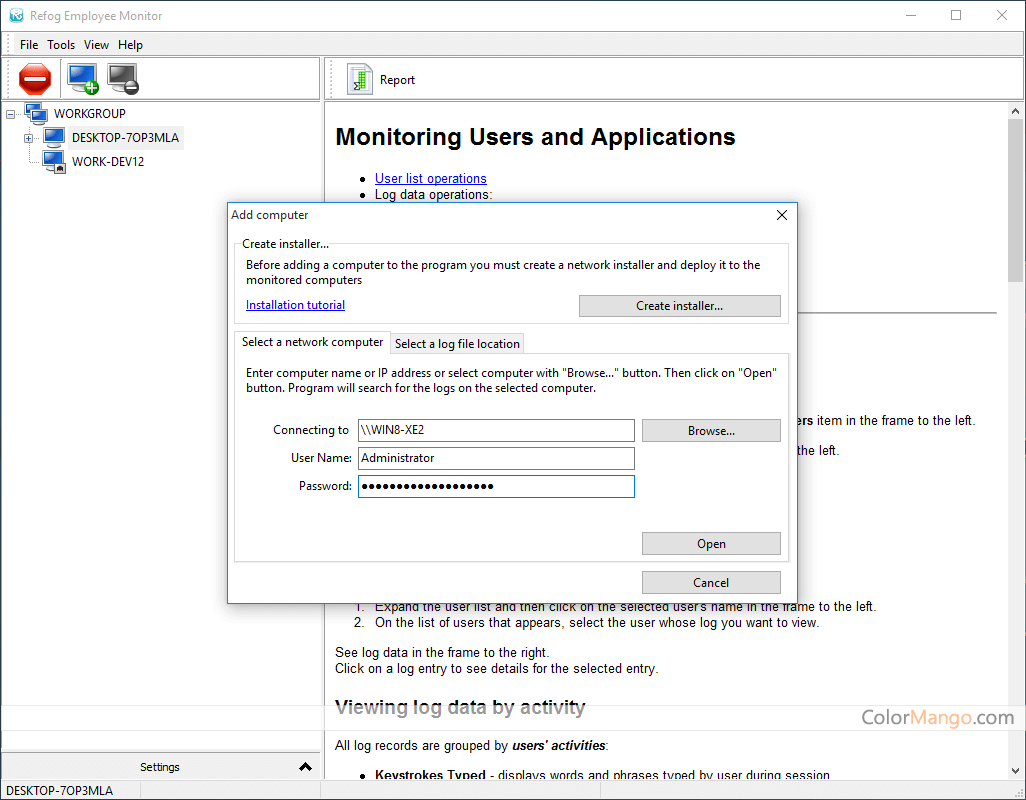
Task: Open the Installation tutorial link
Action: (295, 305)
